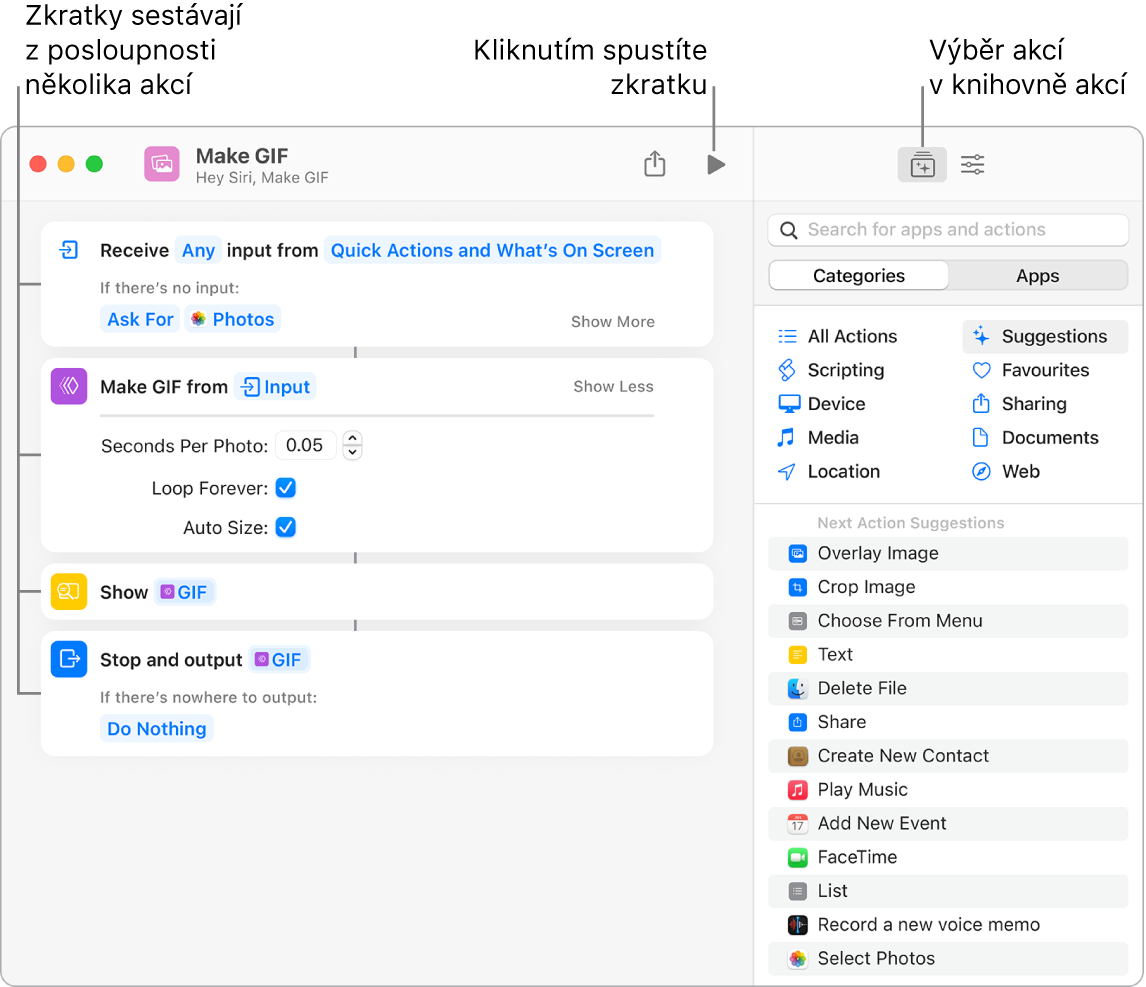Click the search apps and actions field
1146x987 pixels.
coord(947,229)
